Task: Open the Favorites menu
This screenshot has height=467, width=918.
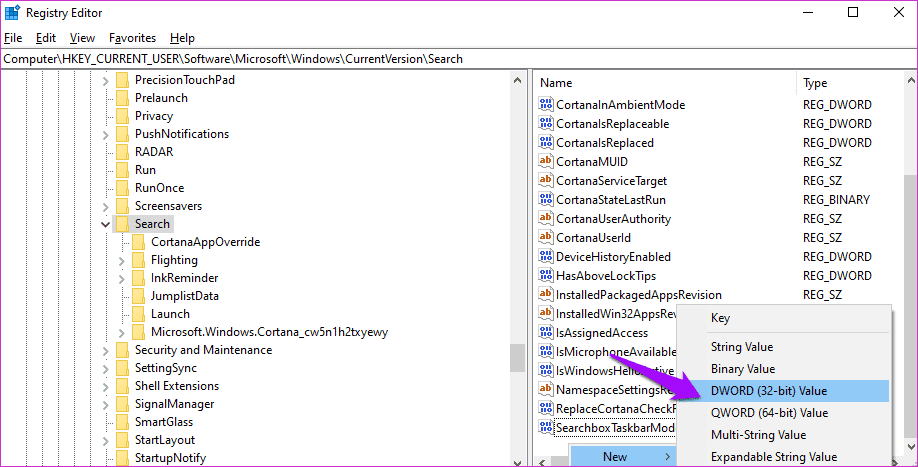Action: pyautogui.click(x=132, y=38)
